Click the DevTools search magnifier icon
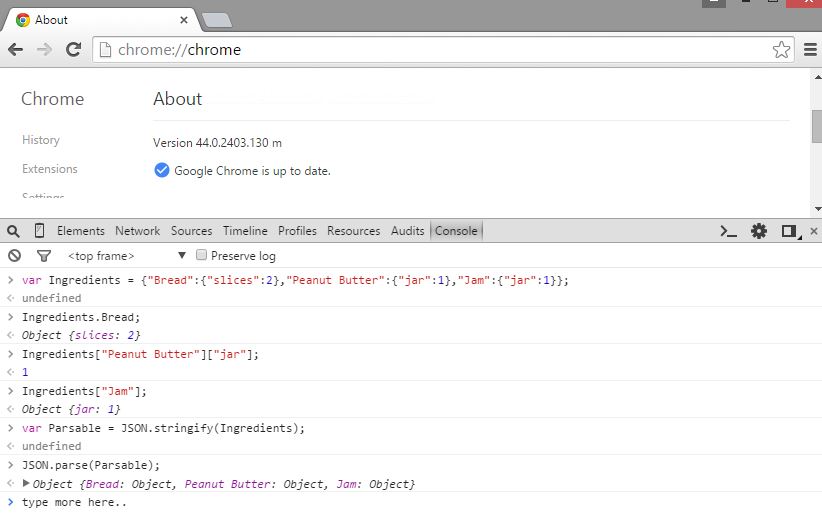Viewport: 822px width, 525px height. (x=13, y=231)
